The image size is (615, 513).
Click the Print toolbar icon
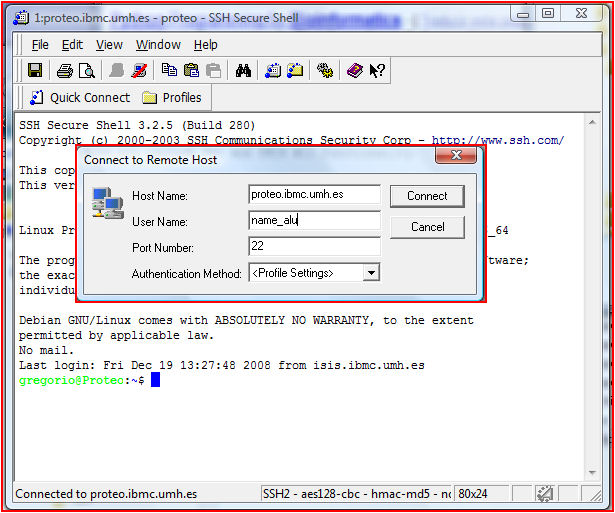65,71
